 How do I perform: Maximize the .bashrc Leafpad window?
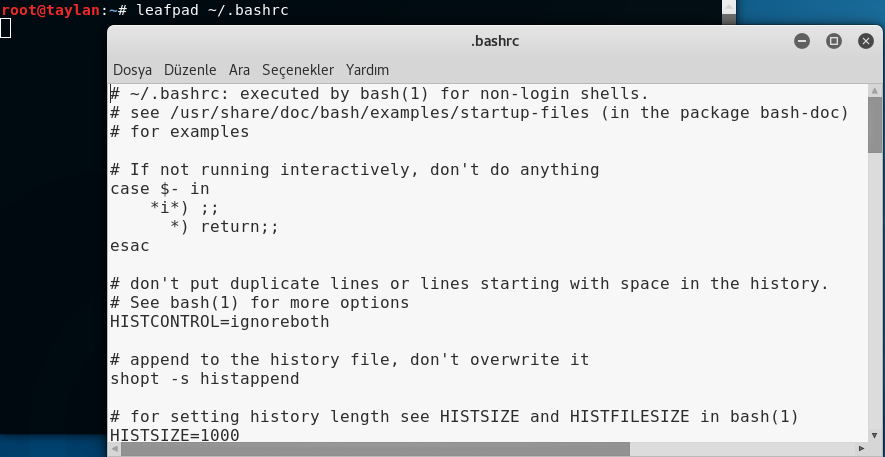pos(834,41)
